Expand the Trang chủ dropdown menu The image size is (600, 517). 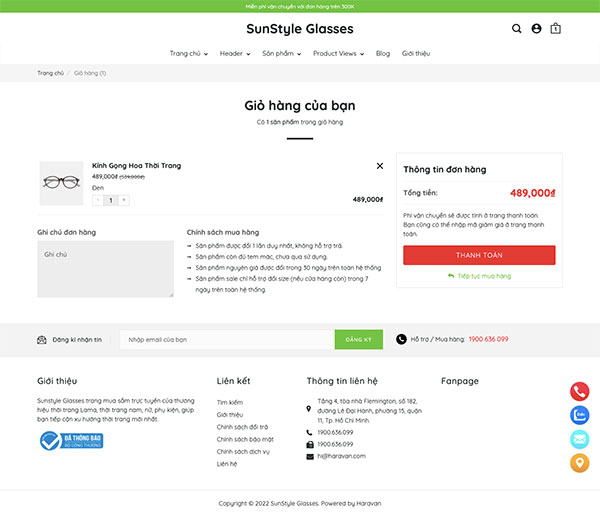click(189, 54)
